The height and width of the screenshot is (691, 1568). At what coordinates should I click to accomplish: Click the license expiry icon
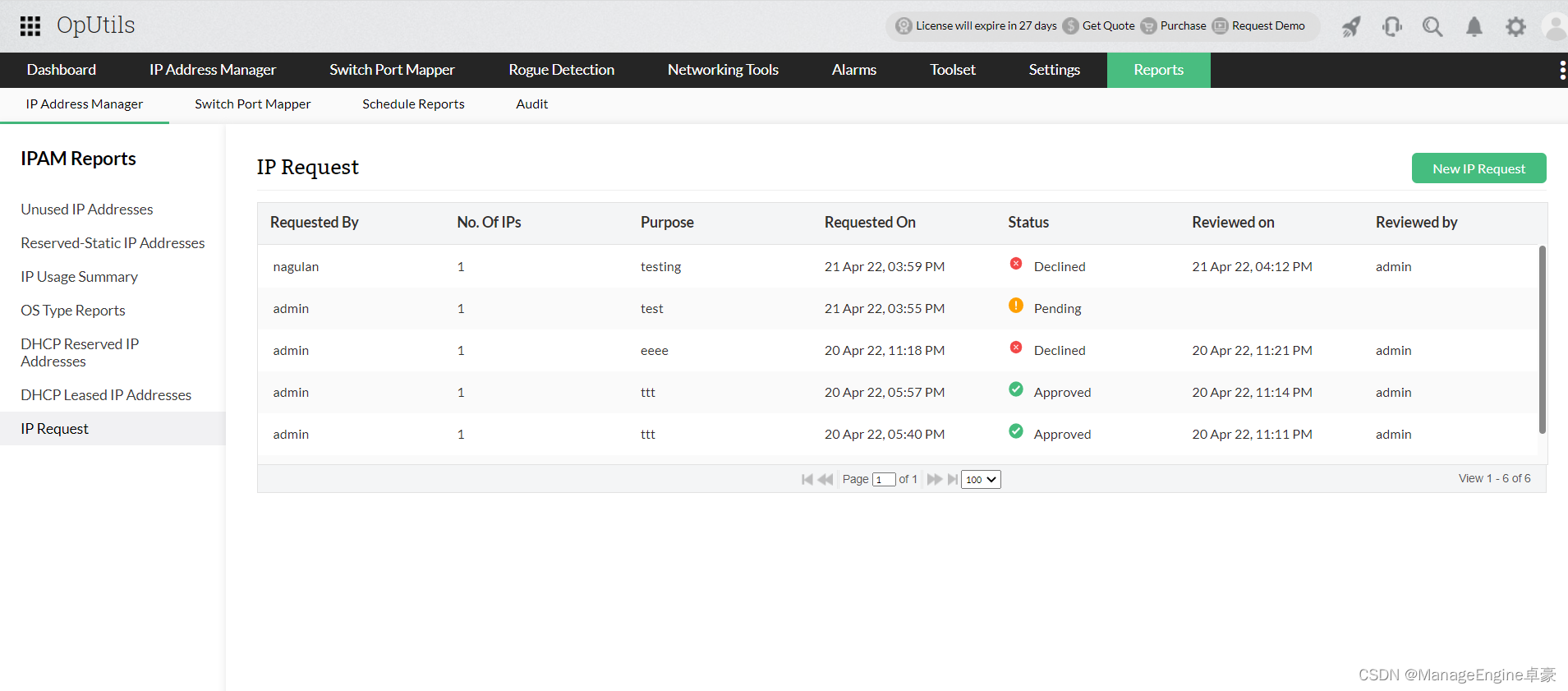click(x=904, y=25)
